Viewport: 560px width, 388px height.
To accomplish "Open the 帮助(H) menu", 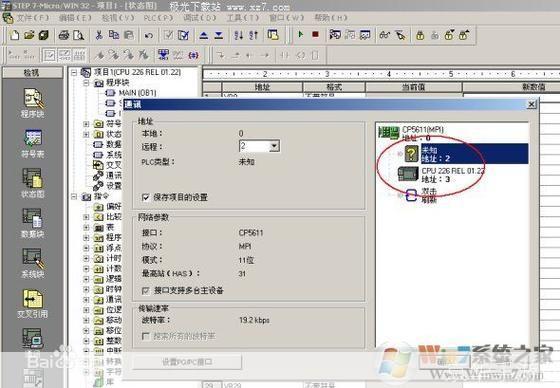I will pyautogui.click(x=331, y=18).
